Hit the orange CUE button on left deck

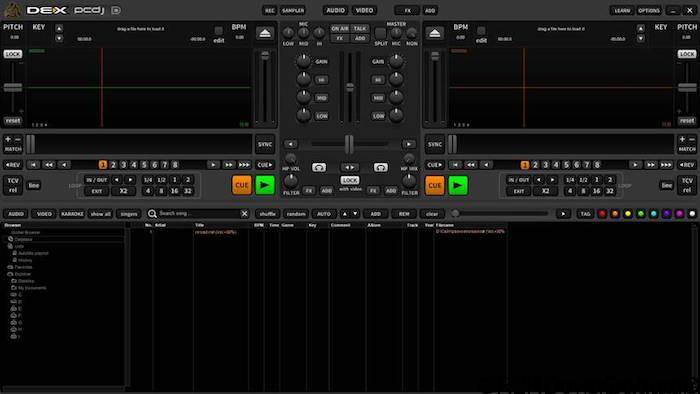242,185
